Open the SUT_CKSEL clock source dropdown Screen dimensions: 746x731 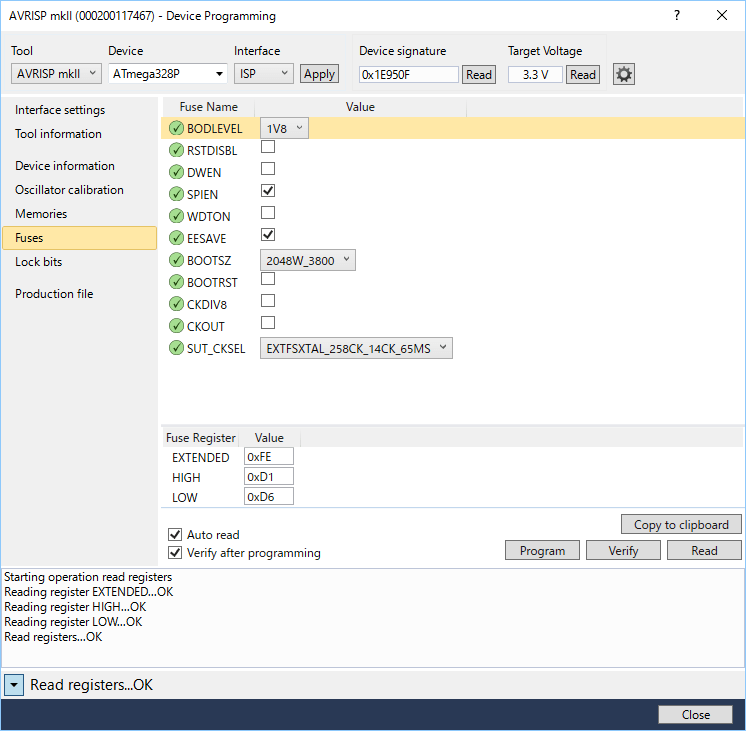356,348
